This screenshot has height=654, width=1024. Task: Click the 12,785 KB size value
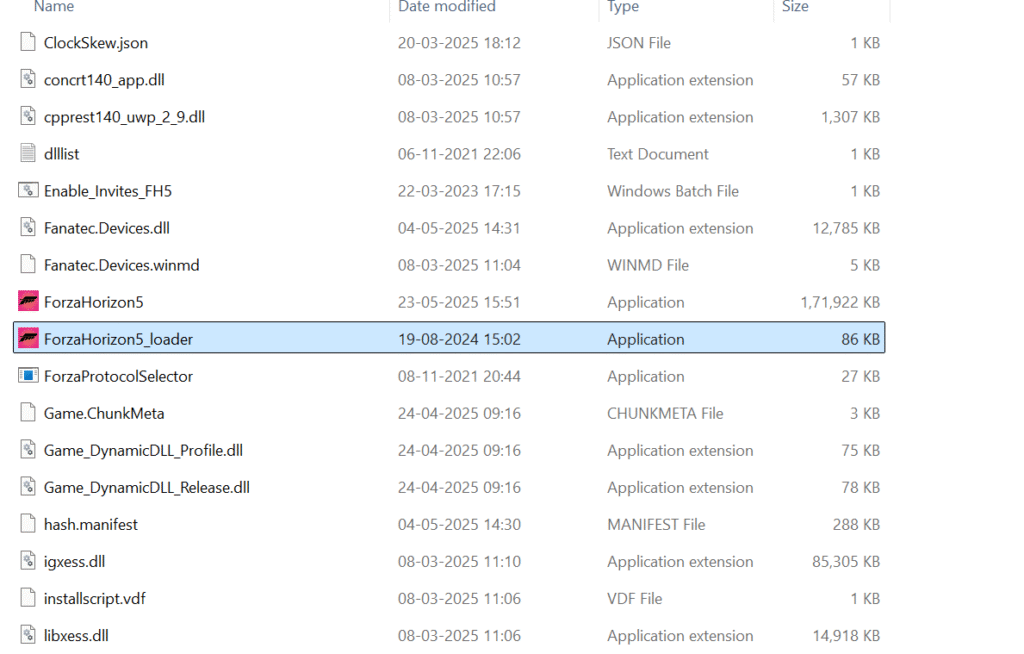coord(846,229)
